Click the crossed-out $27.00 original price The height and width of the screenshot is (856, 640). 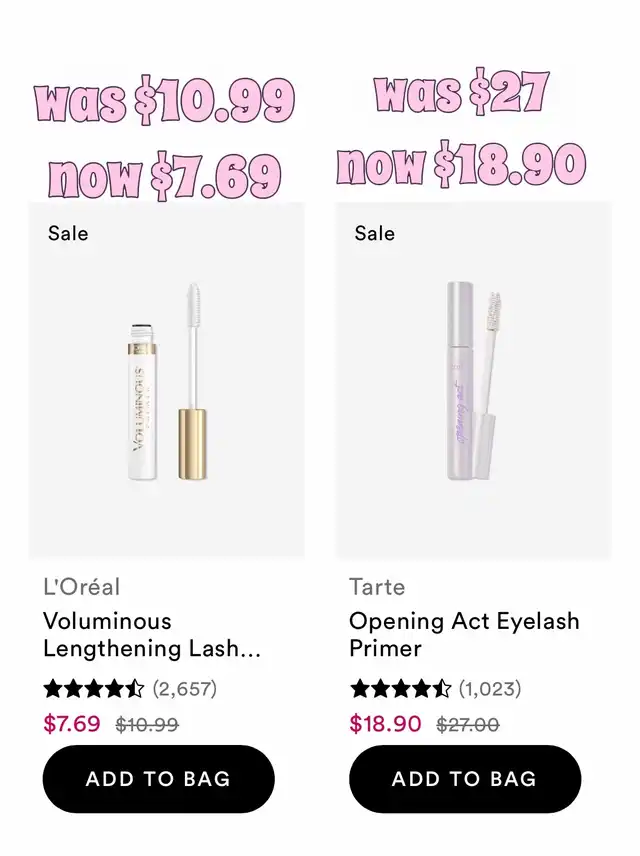tap(468, 724)
